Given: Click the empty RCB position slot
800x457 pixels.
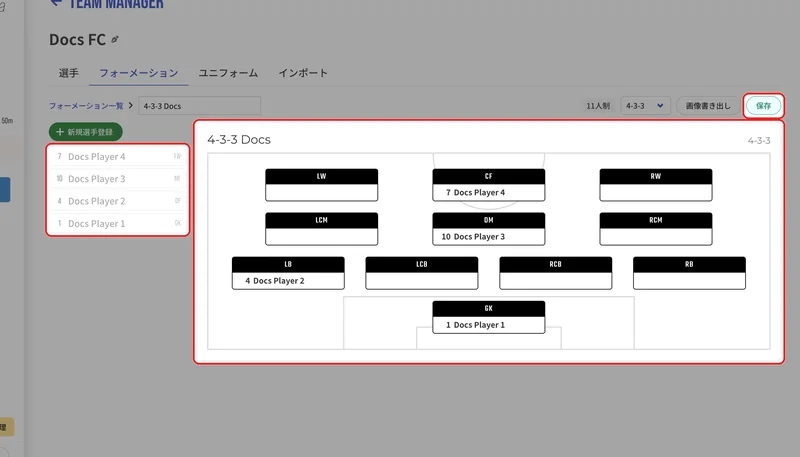Looking at the screenshot, I should 556,273.
